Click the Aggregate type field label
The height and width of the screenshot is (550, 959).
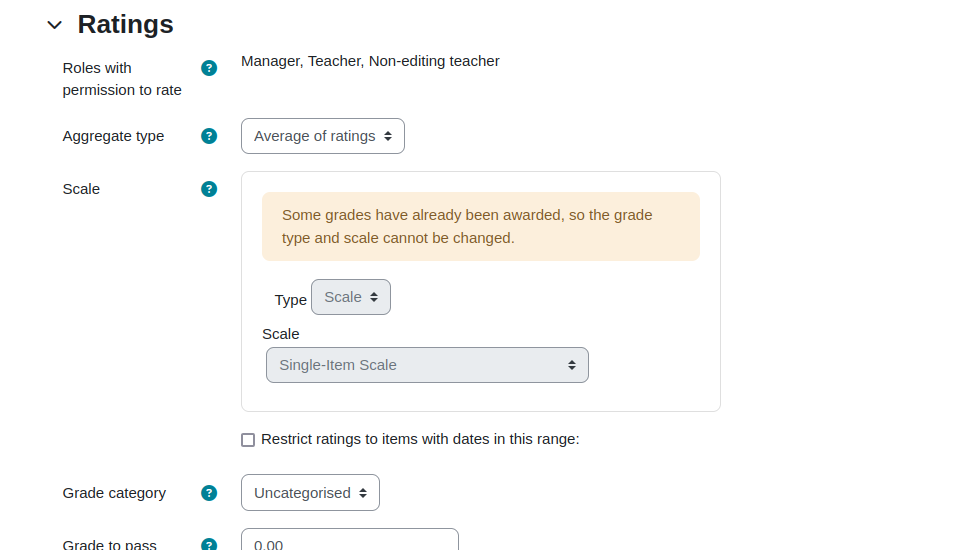[x=113, y=136]
